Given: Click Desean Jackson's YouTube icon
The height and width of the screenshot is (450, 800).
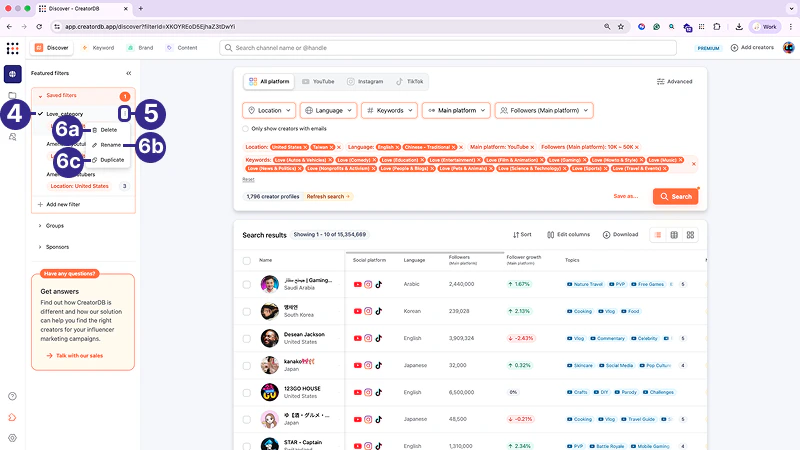Looking at the screenshot, I should pos(358,338).
